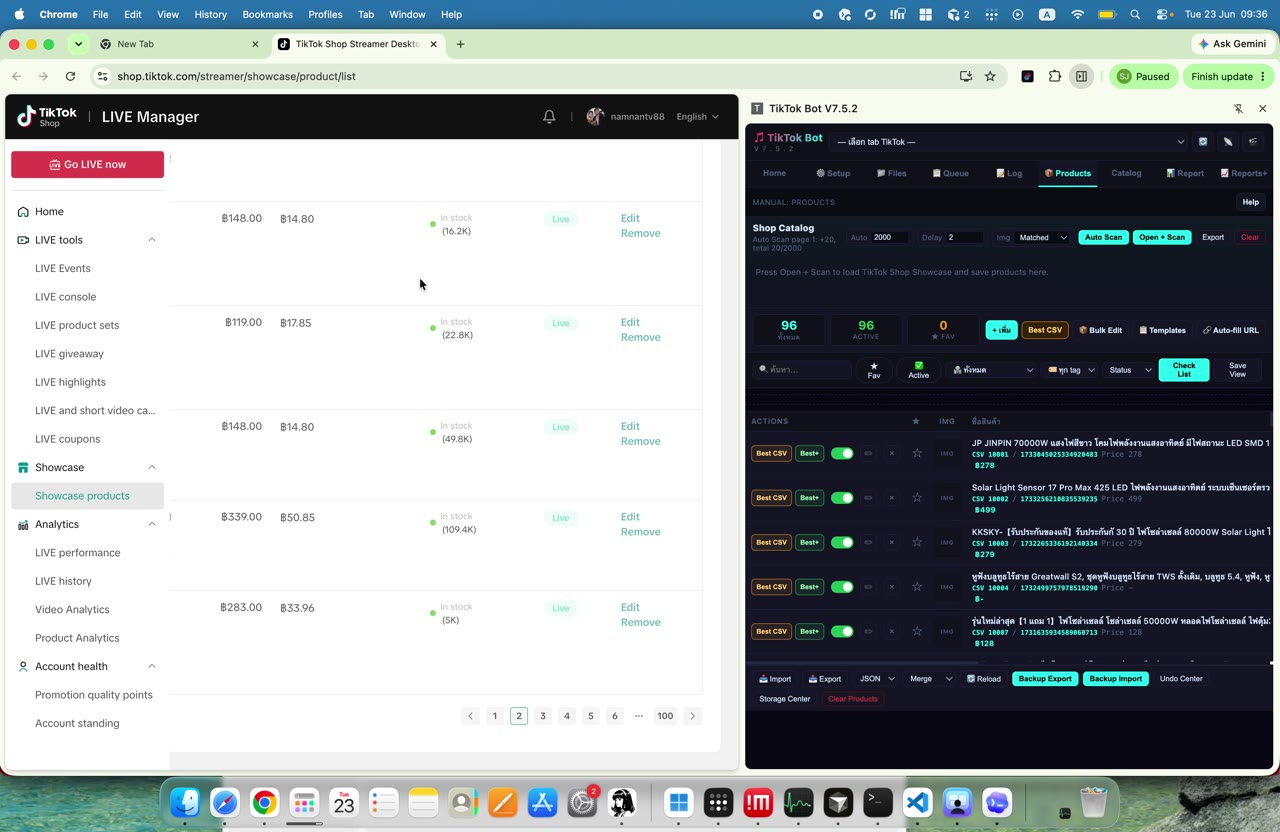Screen dimensions: 1280x832
Task: Star the CSV 10001 JP JINPIN product
Action: click(x=917, y=453)
